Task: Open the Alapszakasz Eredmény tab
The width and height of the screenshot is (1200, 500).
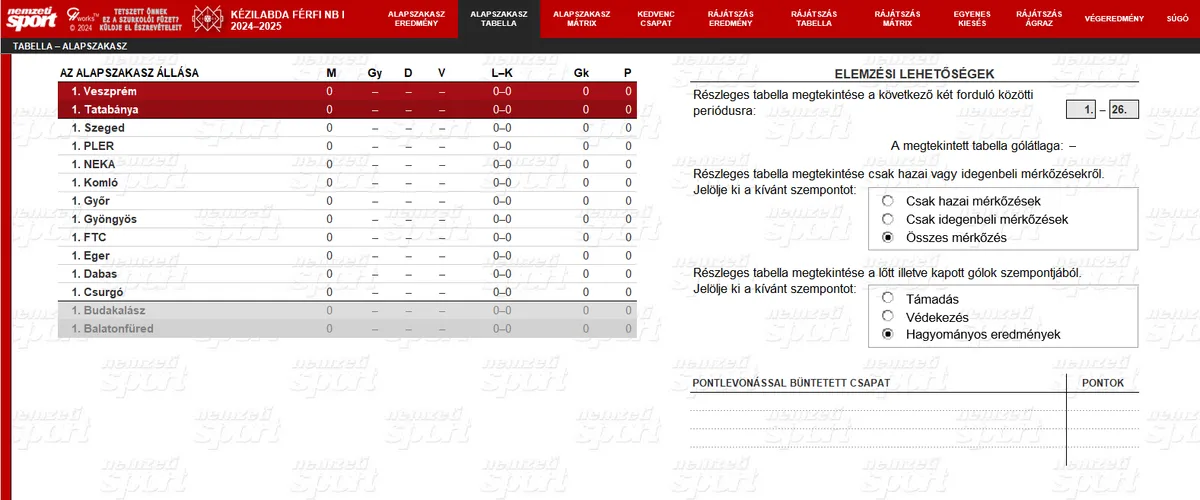Action: point(416,19)
